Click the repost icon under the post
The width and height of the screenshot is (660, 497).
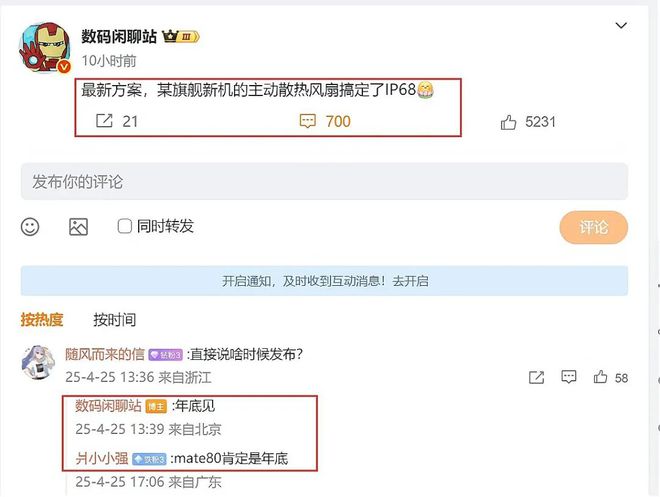(x=104, y=121)
